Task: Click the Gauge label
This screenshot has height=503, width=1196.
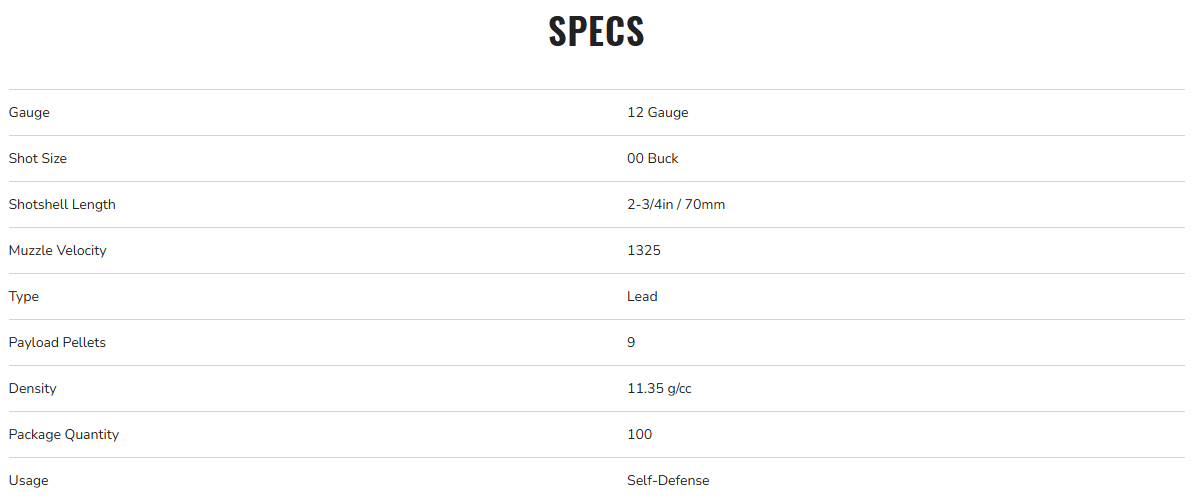Action: (x=29, y=113)
